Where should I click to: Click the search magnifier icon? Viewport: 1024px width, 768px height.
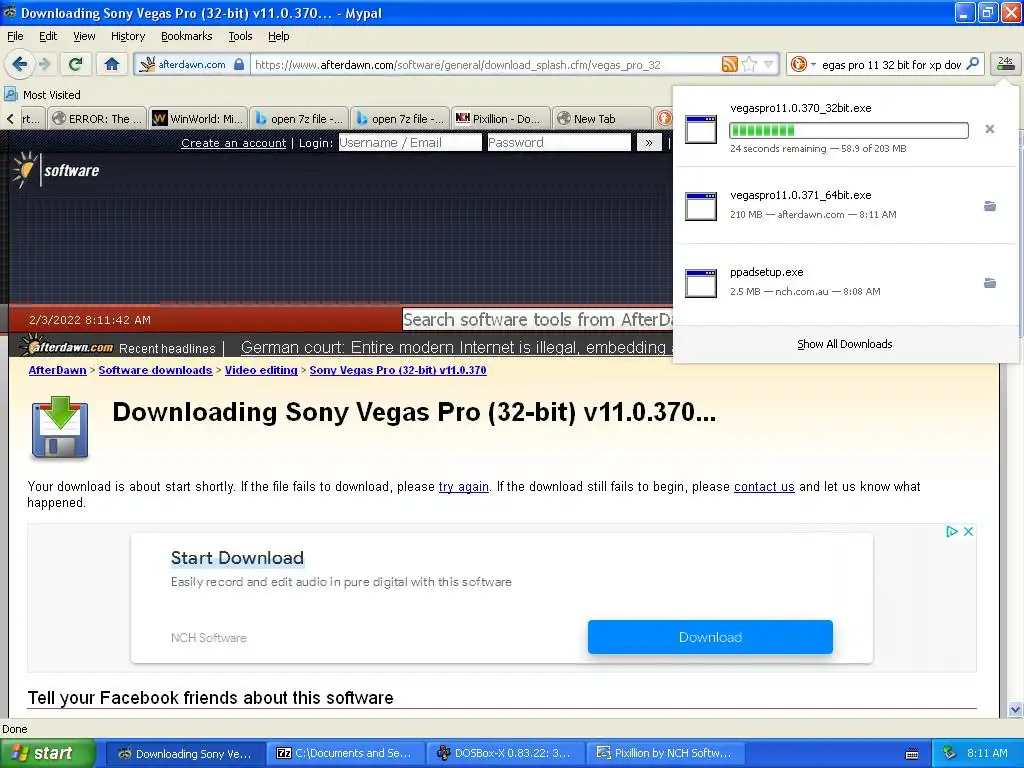972,64
